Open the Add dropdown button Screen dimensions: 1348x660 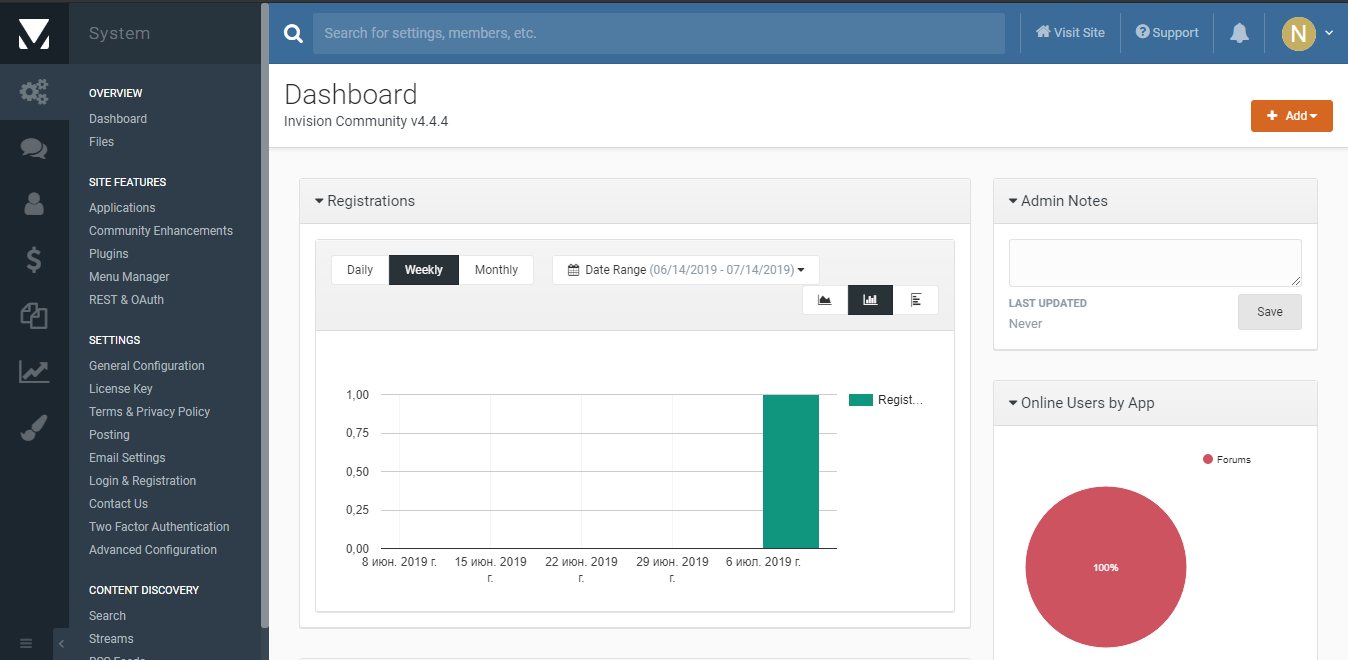[x=1292, y=116]
